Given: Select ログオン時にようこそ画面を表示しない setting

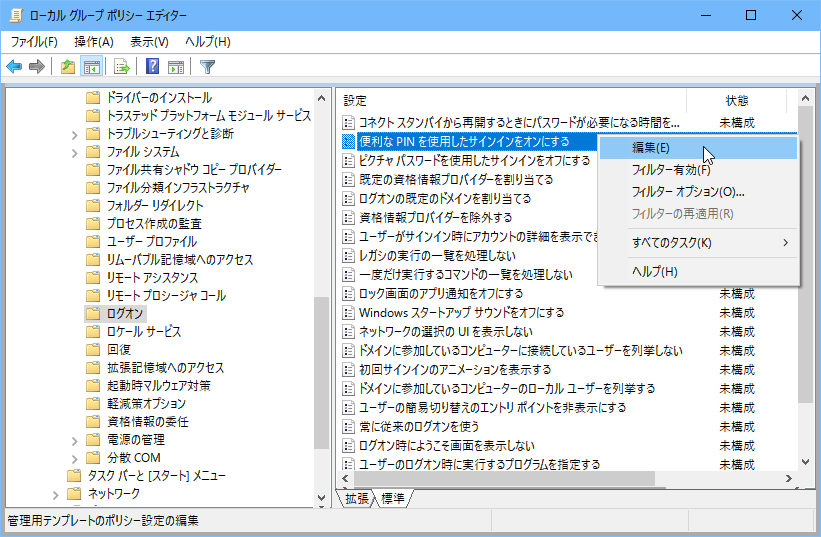Looking at the screenshot, I should coord(447,446).
